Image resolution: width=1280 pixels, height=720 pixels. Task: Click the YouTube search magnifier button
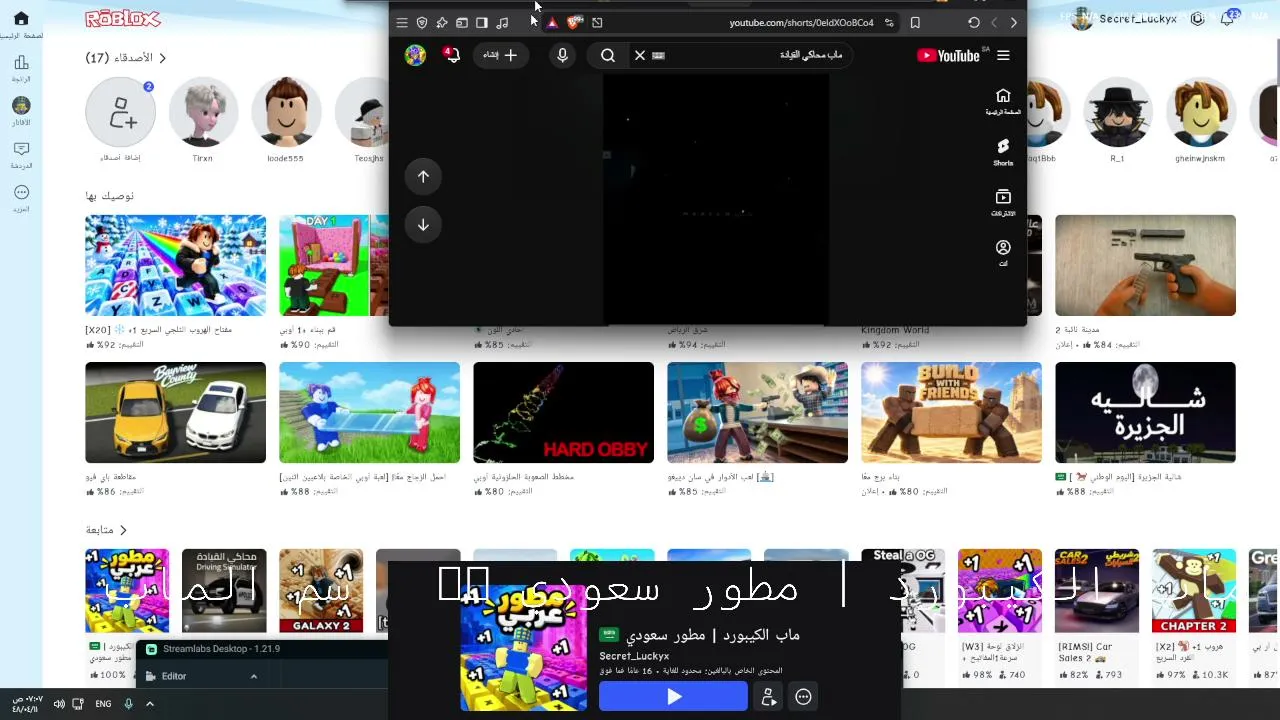point(608,55)
